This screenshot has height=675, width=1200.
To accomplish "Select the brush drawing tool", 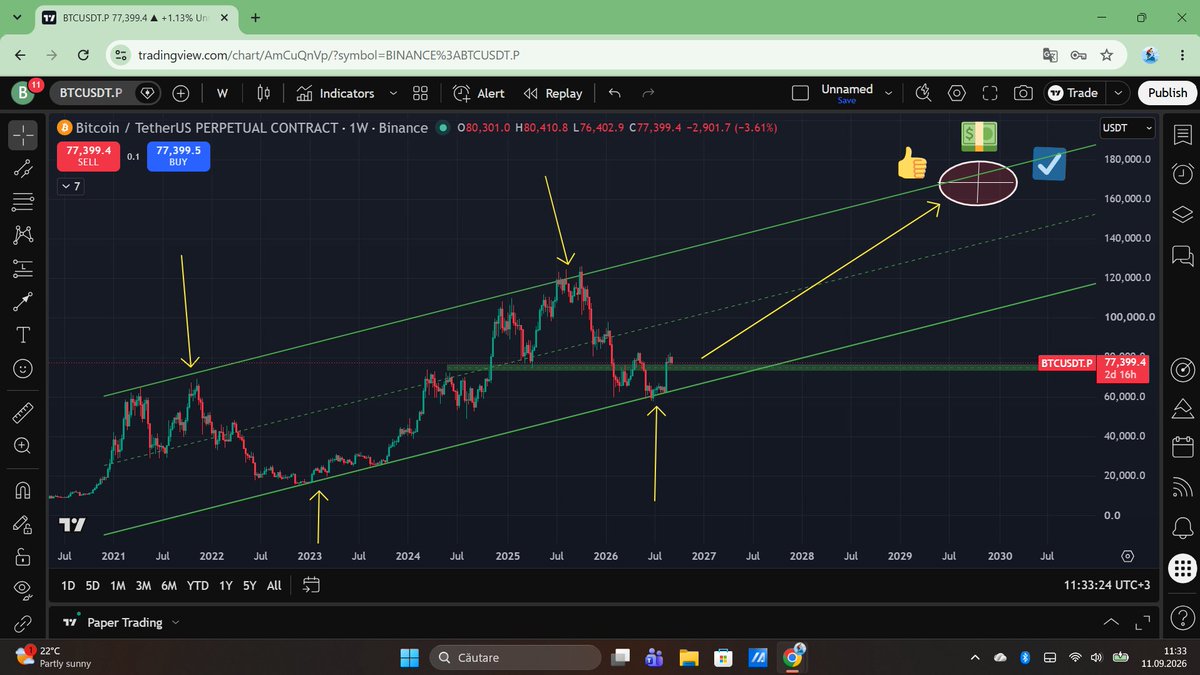I will [22, 301].
